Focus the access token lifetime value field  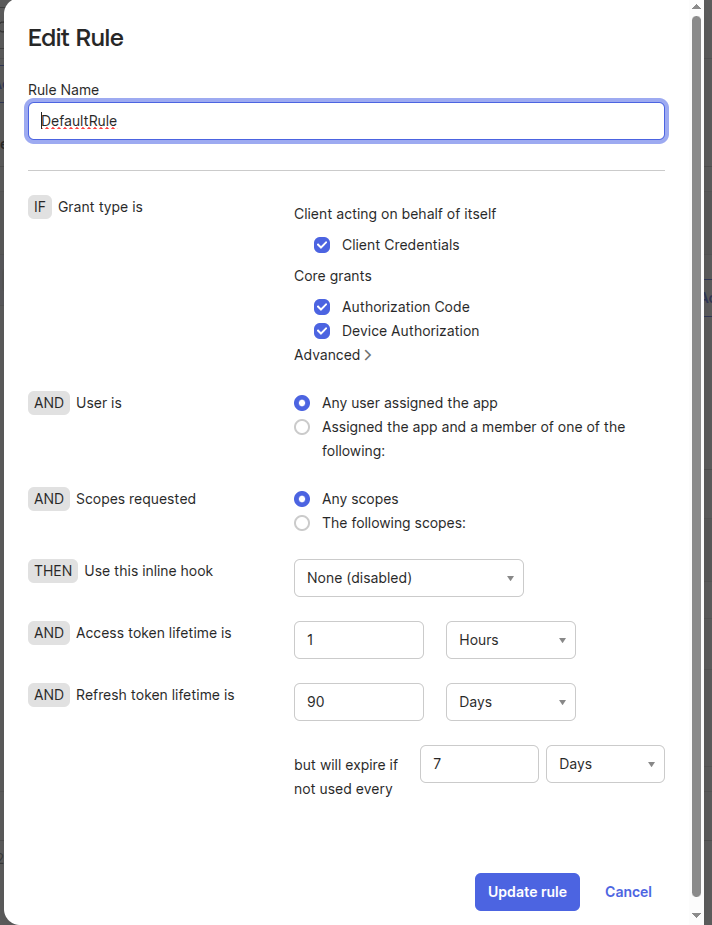pyautogui.click(x=358, y=640)
